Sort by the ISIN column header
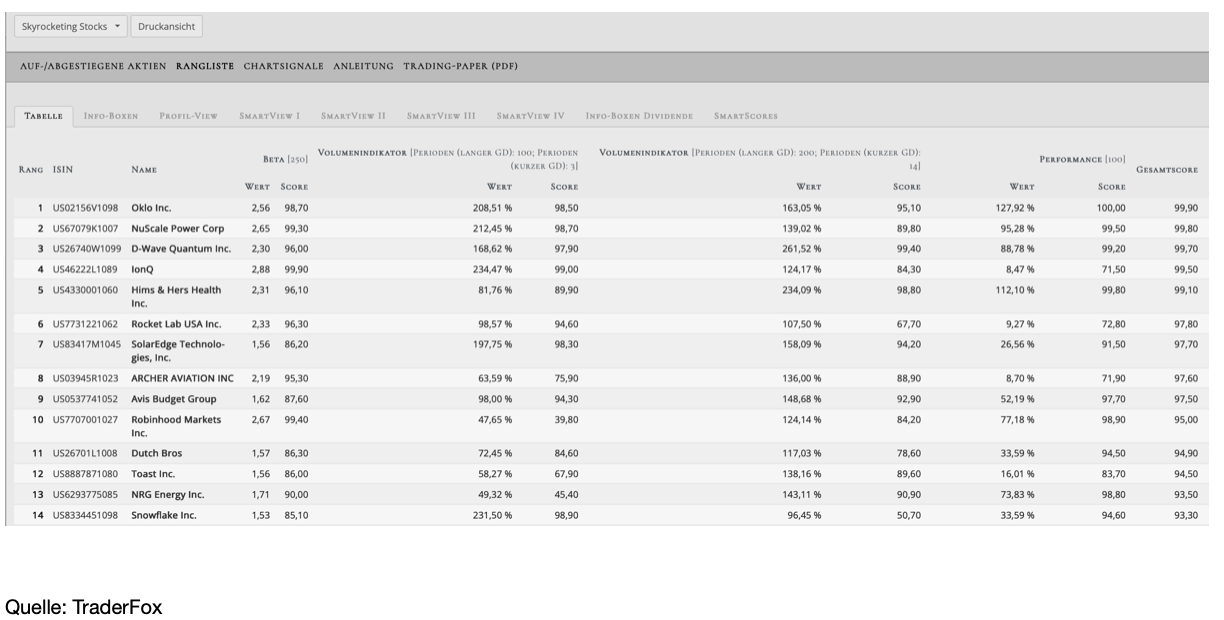 (x=63, y=170)
